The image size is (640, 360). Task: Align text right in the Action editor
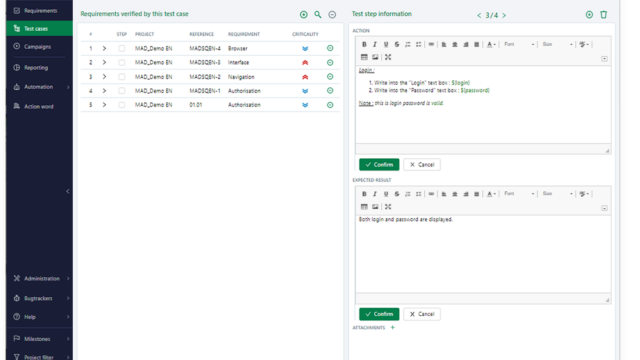(466, 44)
